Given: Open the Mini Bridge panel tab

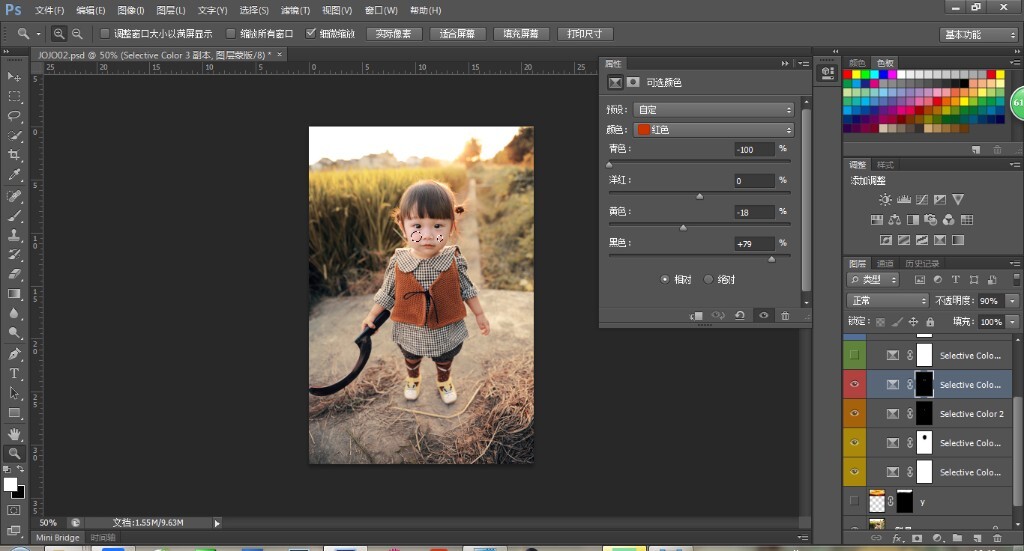Looking at the screenshot, I should 57,538.
